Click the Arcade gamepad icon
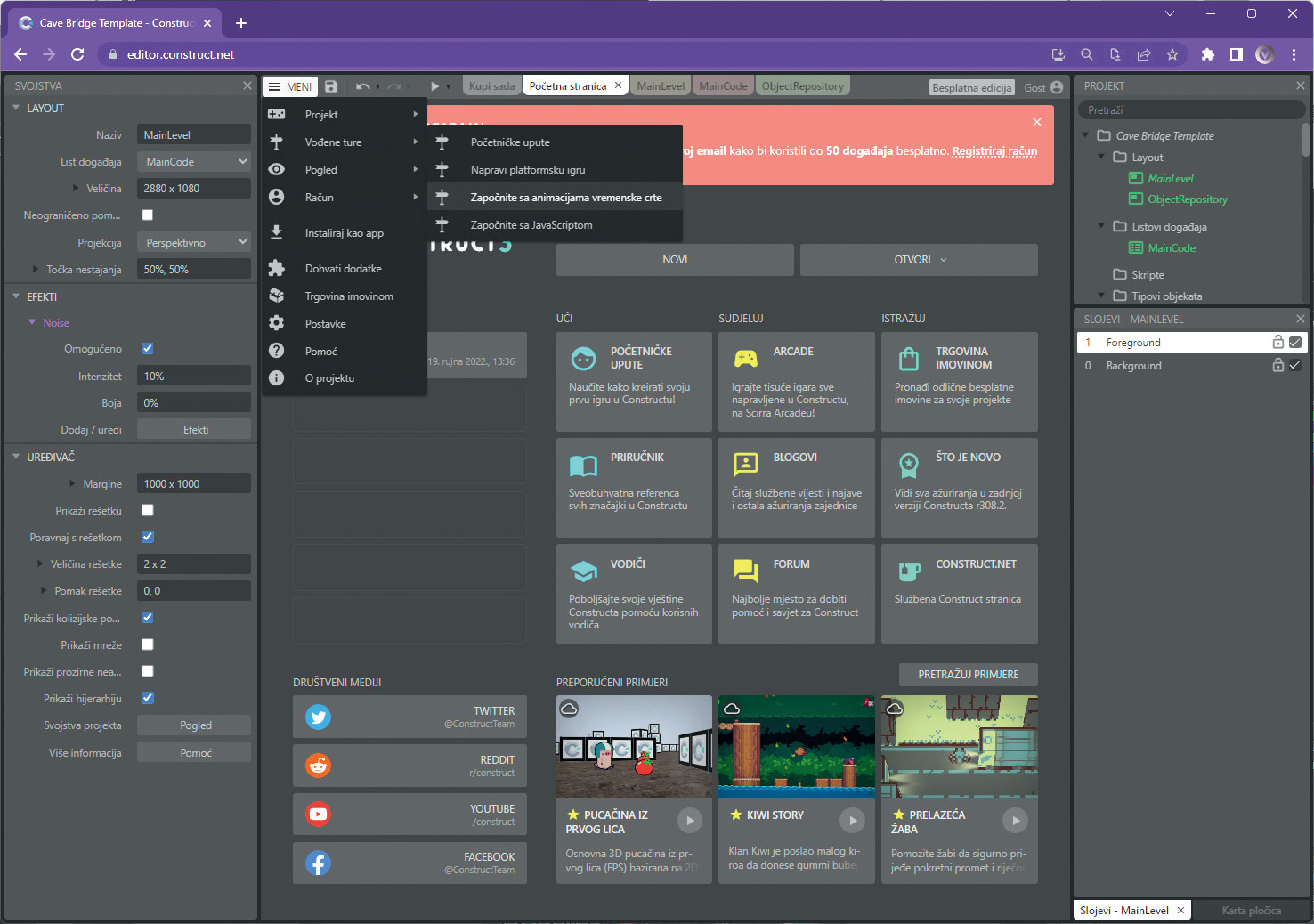 click(746, 359)
